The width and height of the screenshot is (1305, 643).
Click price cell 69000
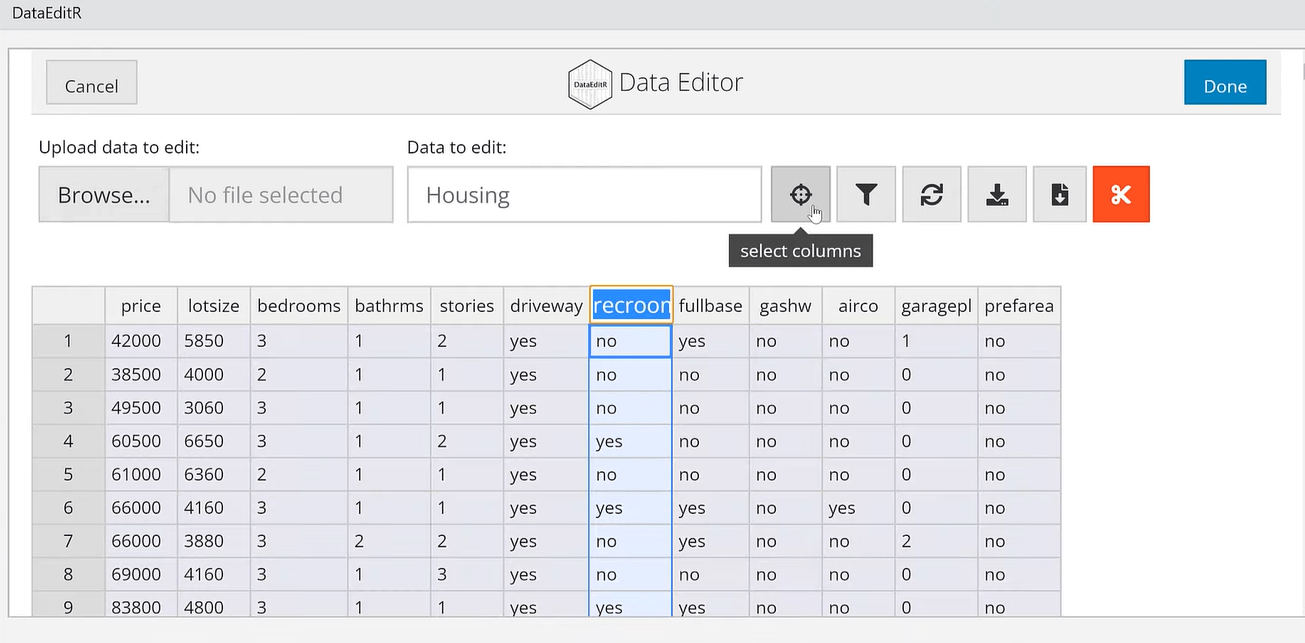click(141, 575)
